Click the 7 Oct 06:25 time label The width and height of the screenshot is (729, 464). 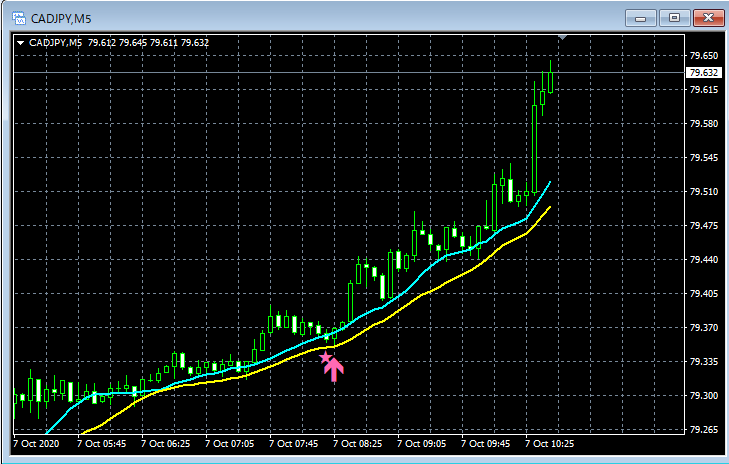pos(166,444)
